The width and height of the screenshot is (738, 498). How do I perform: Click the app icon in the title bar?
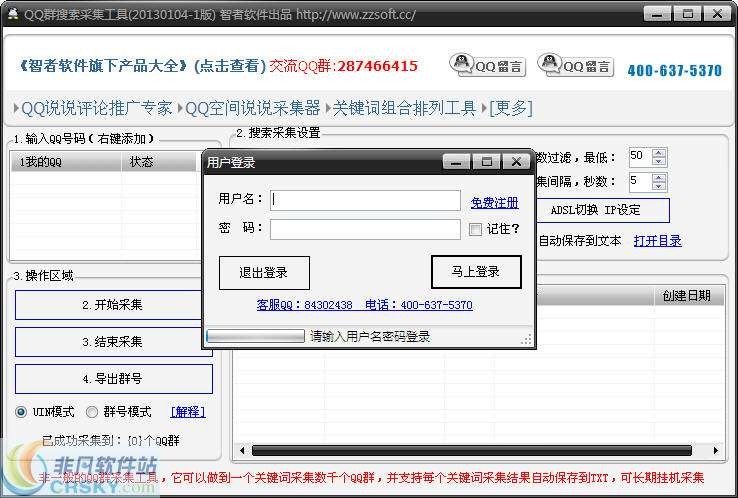[x=13, y=14]
